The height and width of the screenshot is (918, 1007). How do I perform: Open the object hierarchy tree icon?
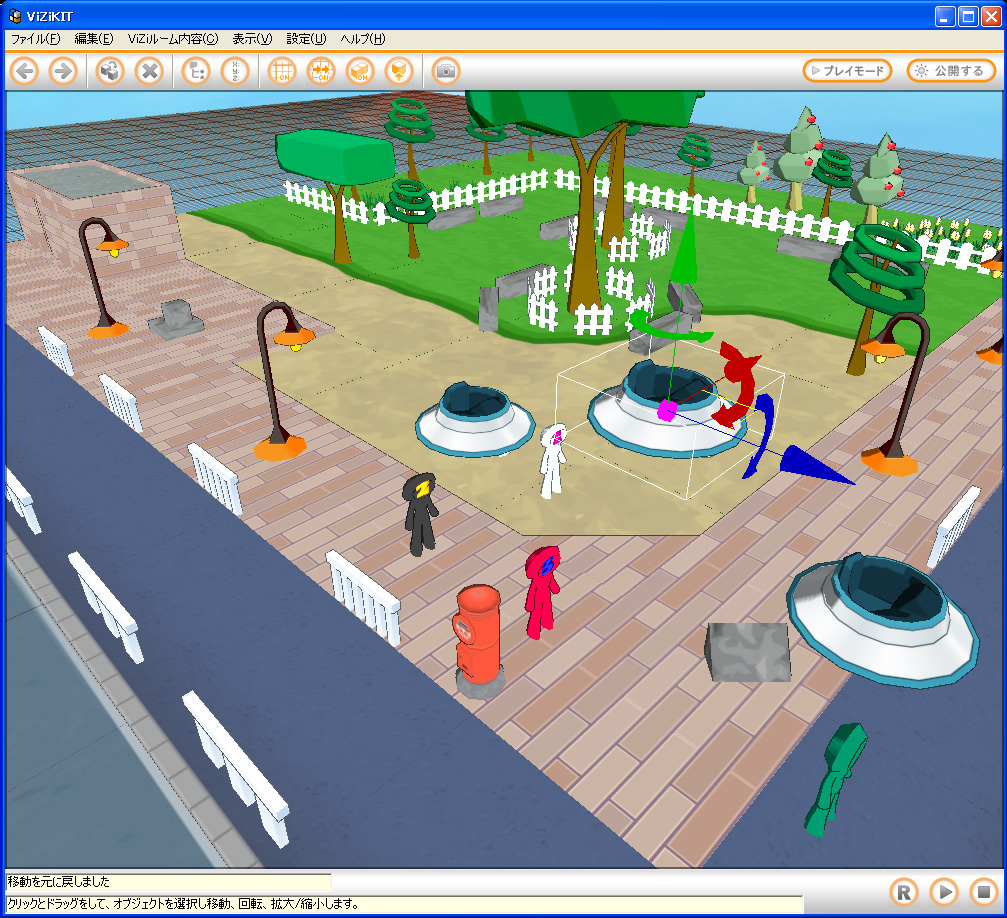click(x=197, y=71)
